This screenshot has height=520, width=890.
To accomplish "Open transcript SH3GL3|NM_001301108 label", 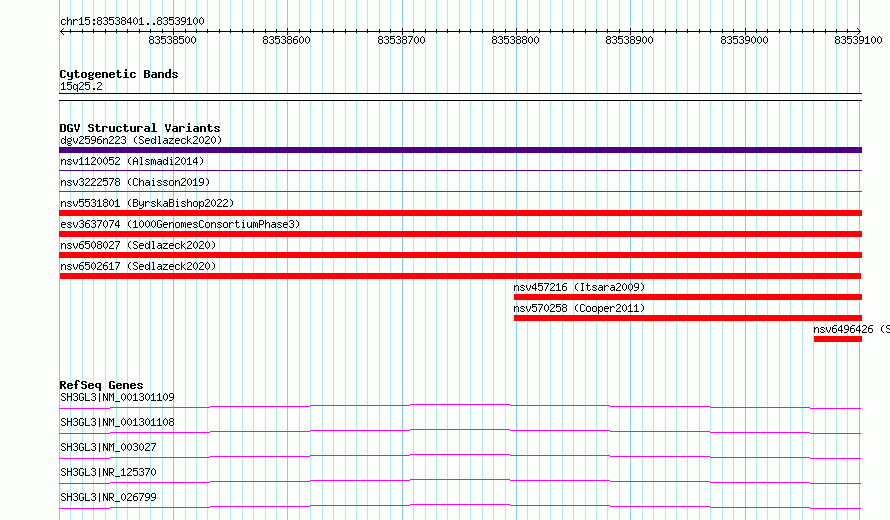I will pyautogui.click(x=117, y=422).
